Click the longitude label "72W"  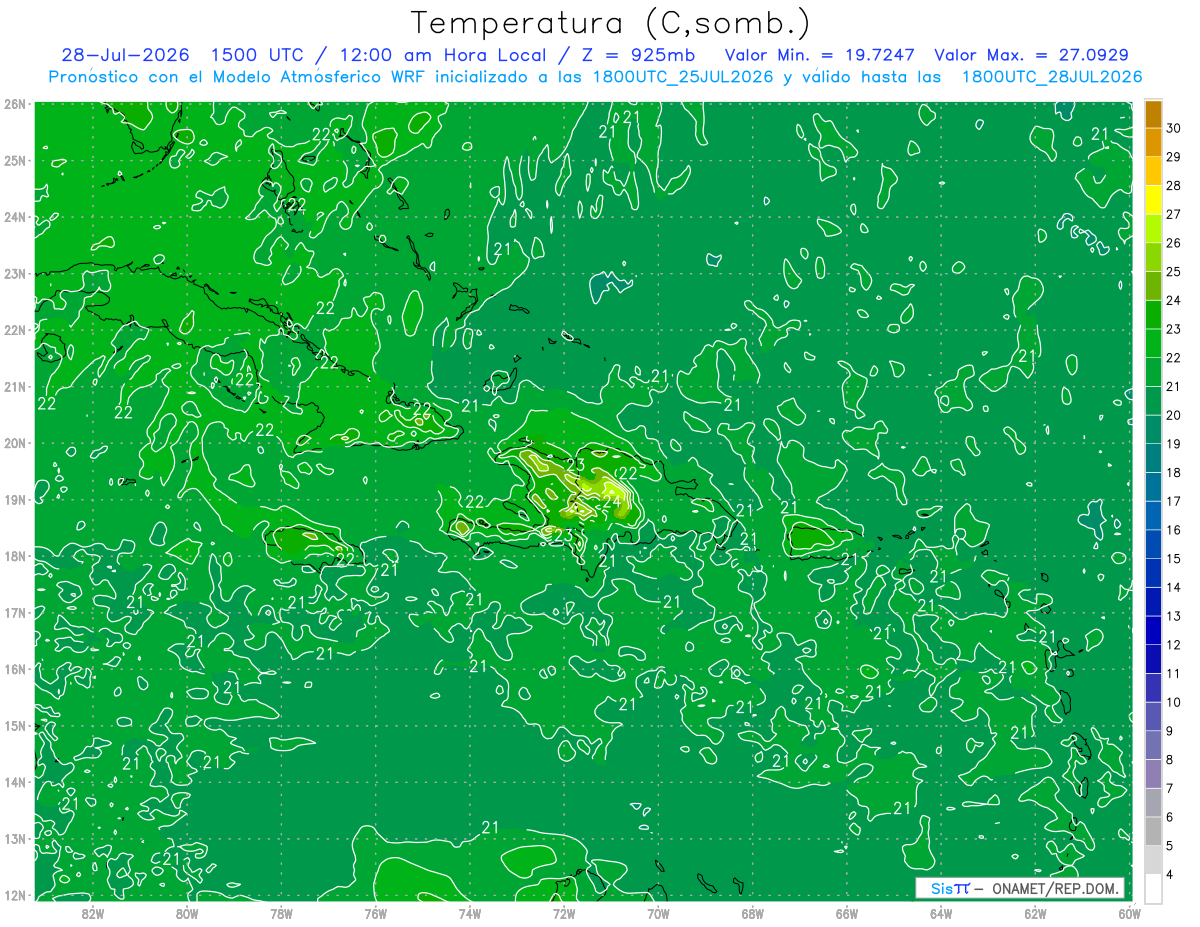coord(564,913)
